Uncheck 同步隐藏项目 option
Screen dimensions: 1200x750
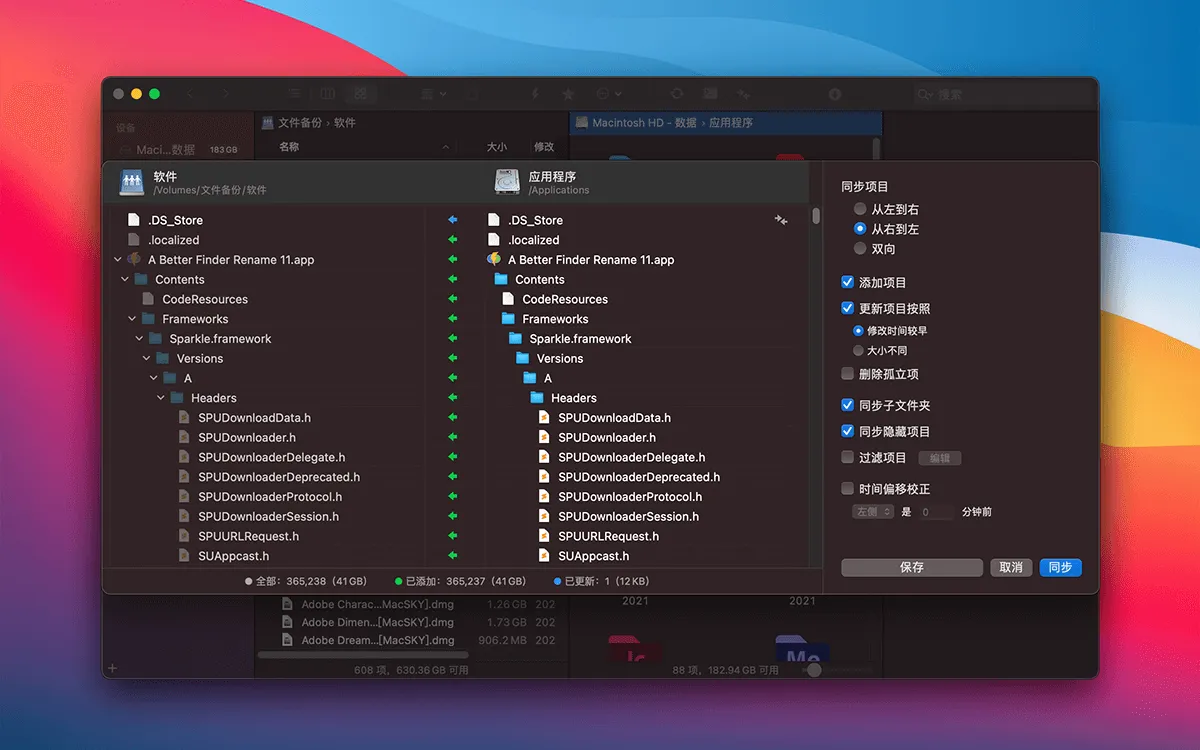[848, 432]
